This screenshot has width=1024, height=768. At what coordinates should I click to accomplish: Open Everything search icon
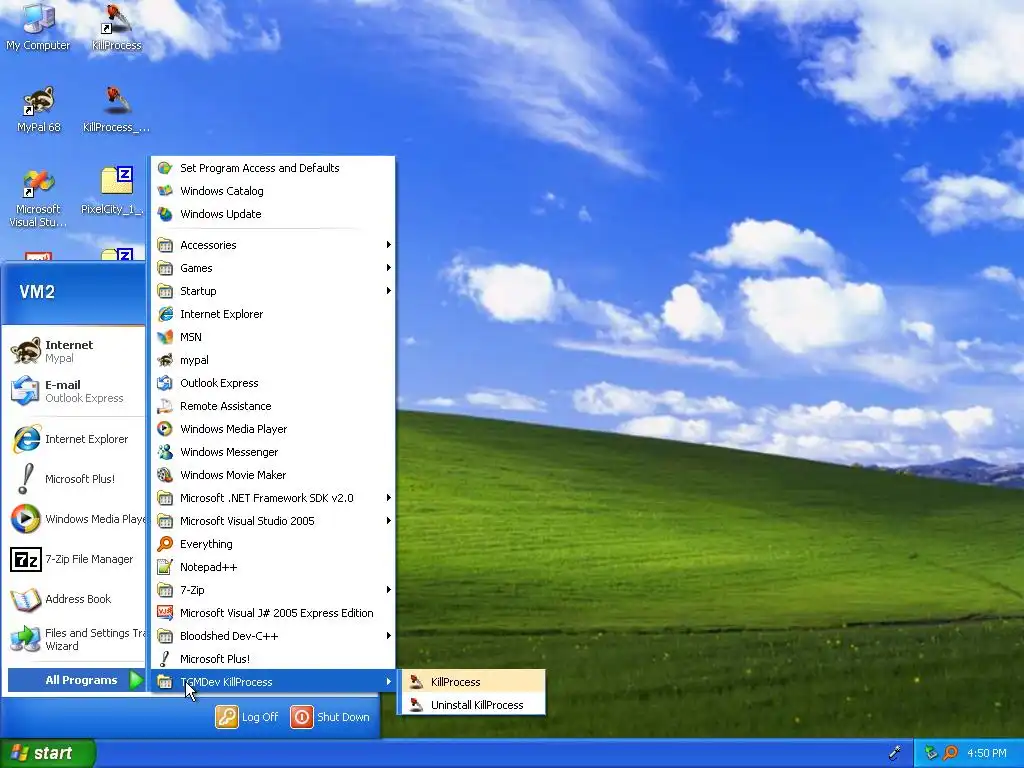[x=165, y=544]
